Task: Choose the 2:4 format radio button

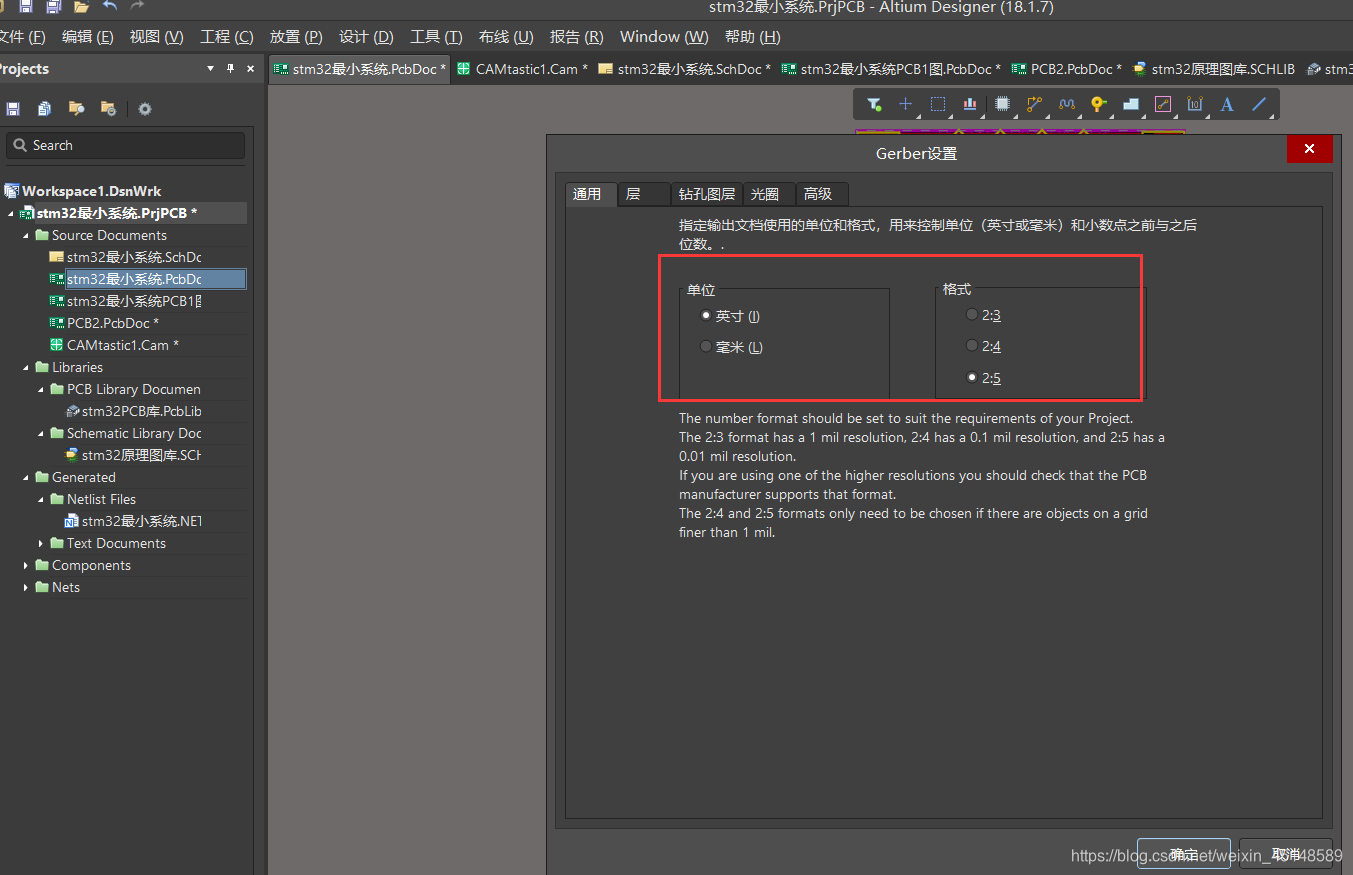Action: [972, 346]
